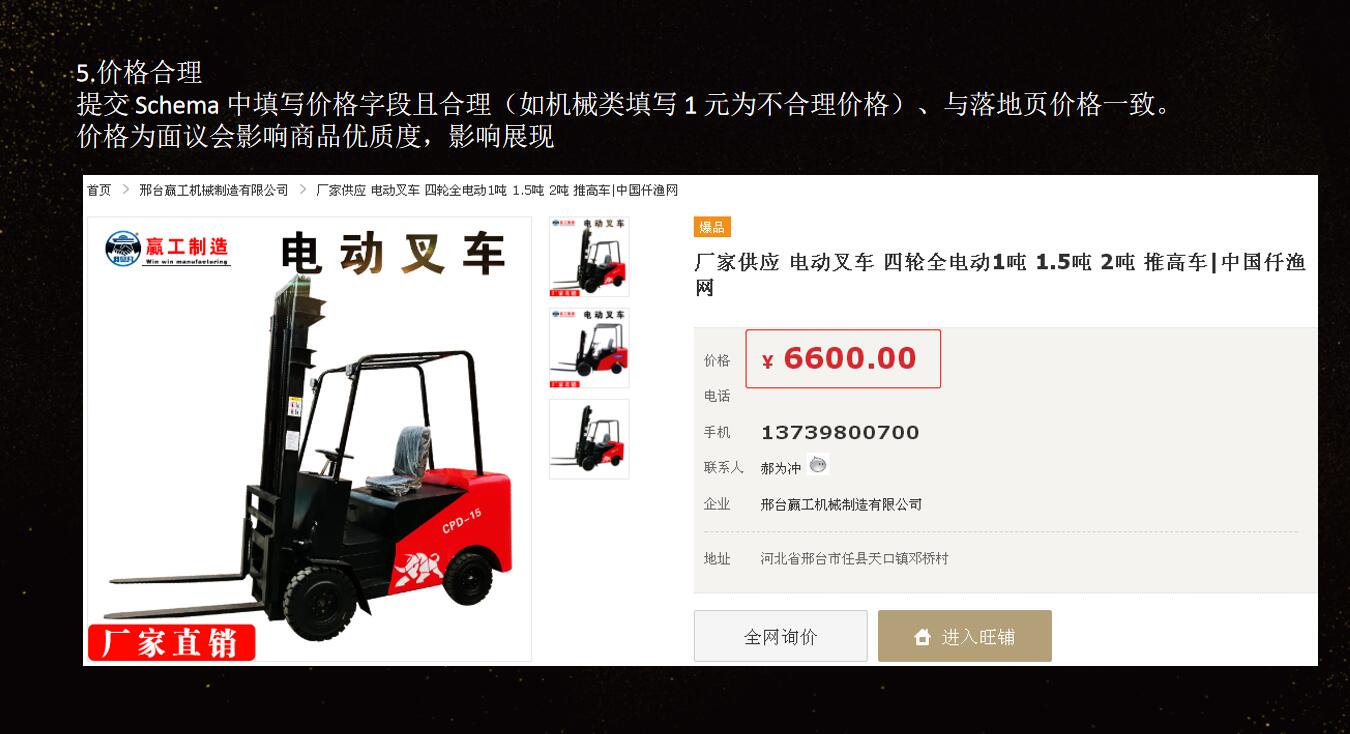Viewport: 1350px width, 734px height.
Task: Select the third forklift thumbnail
Action: click(x=589, y=439)
